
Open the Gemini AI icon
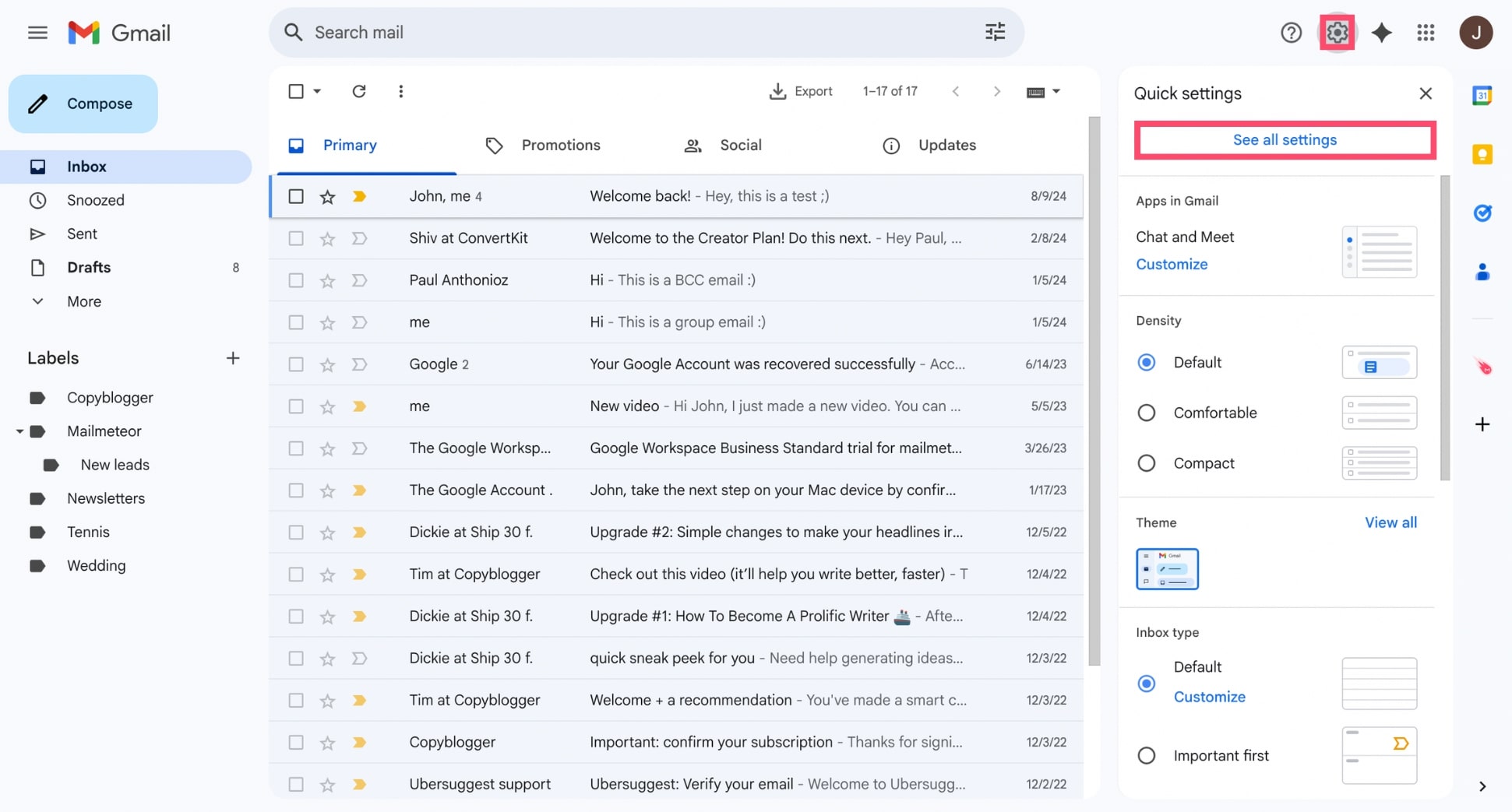click(x=1383, y=33)
